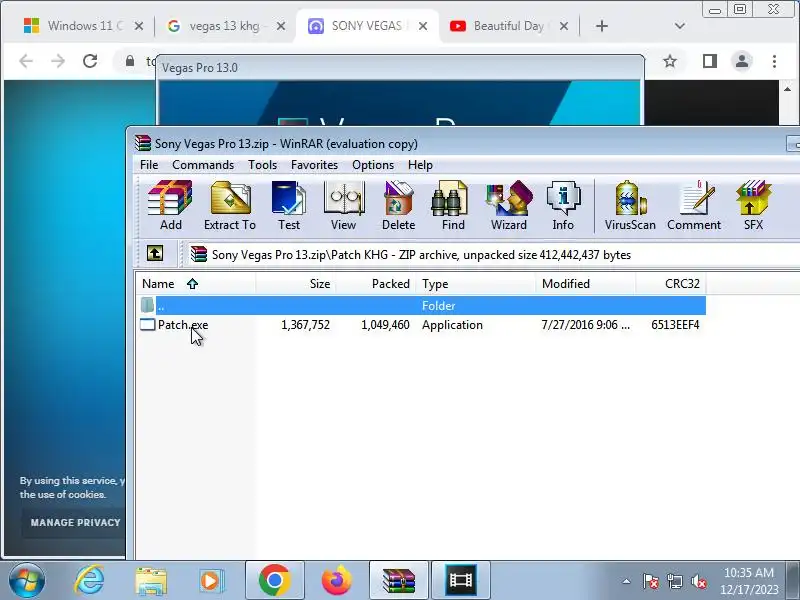Screen dimensions: 800x600
Task: Click the Extract To toolbar icon
Action: pyautogui.click(x=230, y=205)
